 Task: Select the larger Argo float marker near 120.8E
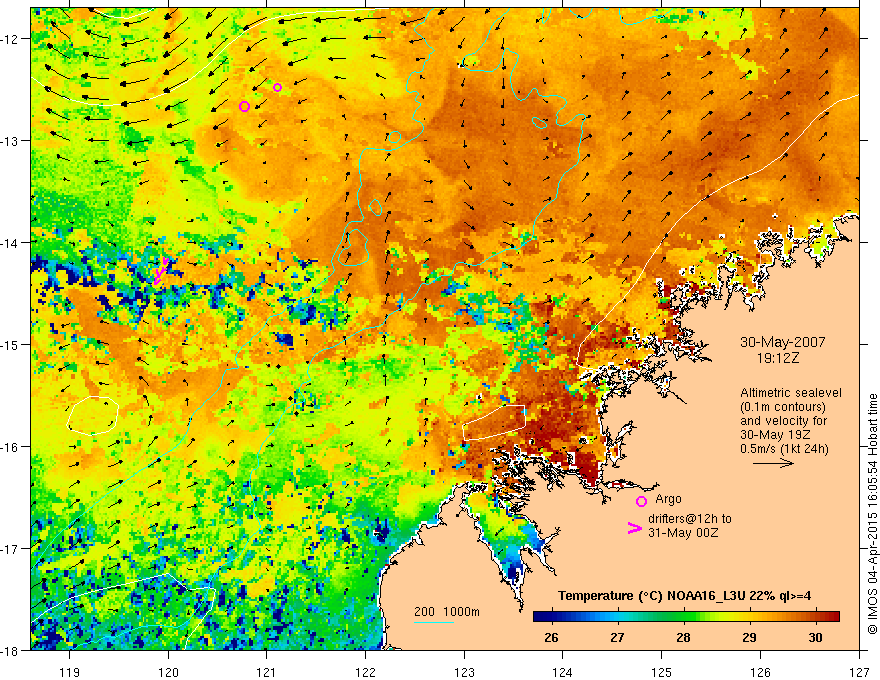click(x=244, y=106)
